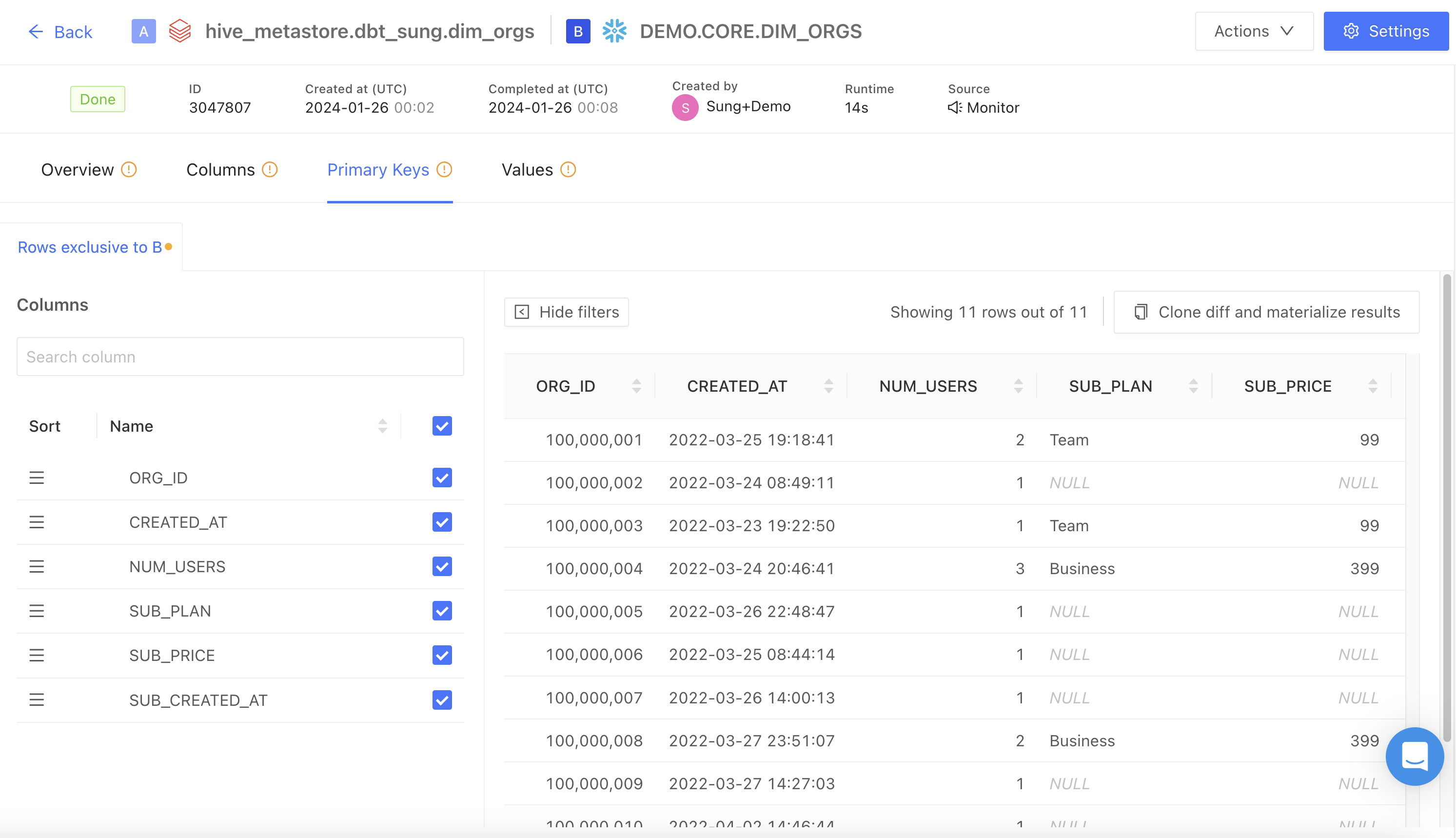Click the Hide filters button

pos(566,312)
